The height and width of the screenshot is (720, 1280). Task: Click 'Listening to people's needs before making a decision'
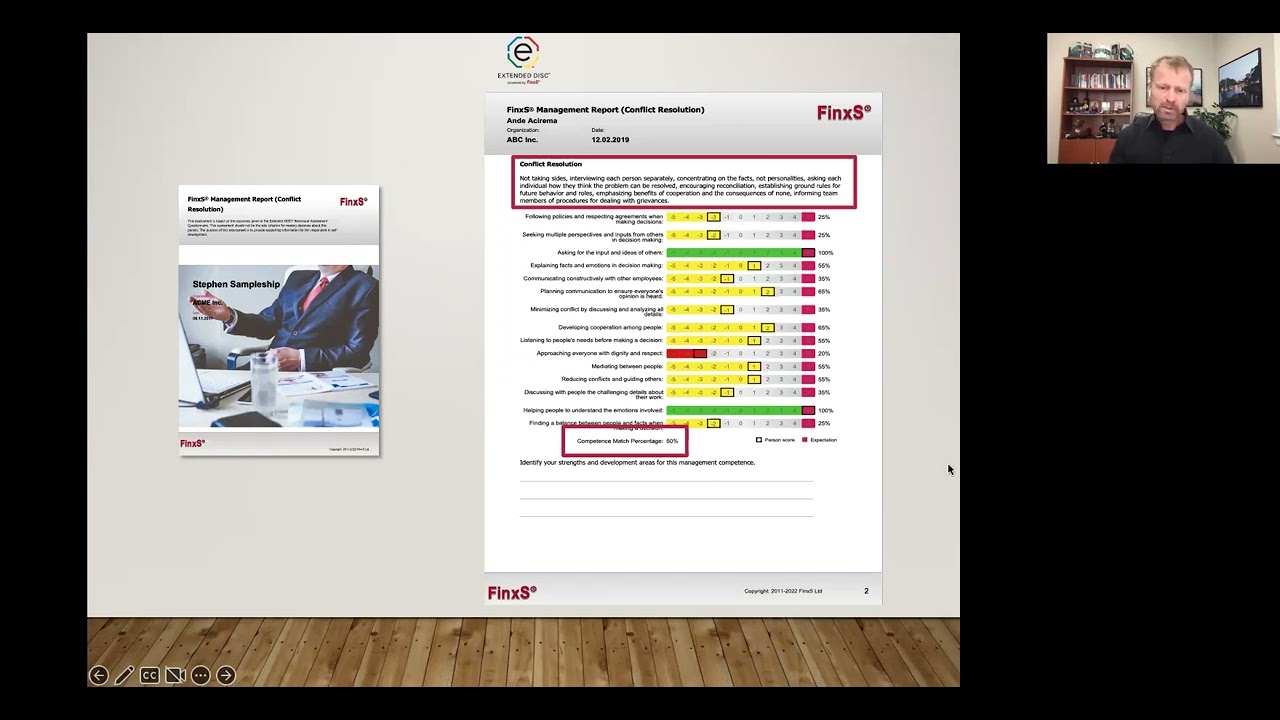[592, 341]
